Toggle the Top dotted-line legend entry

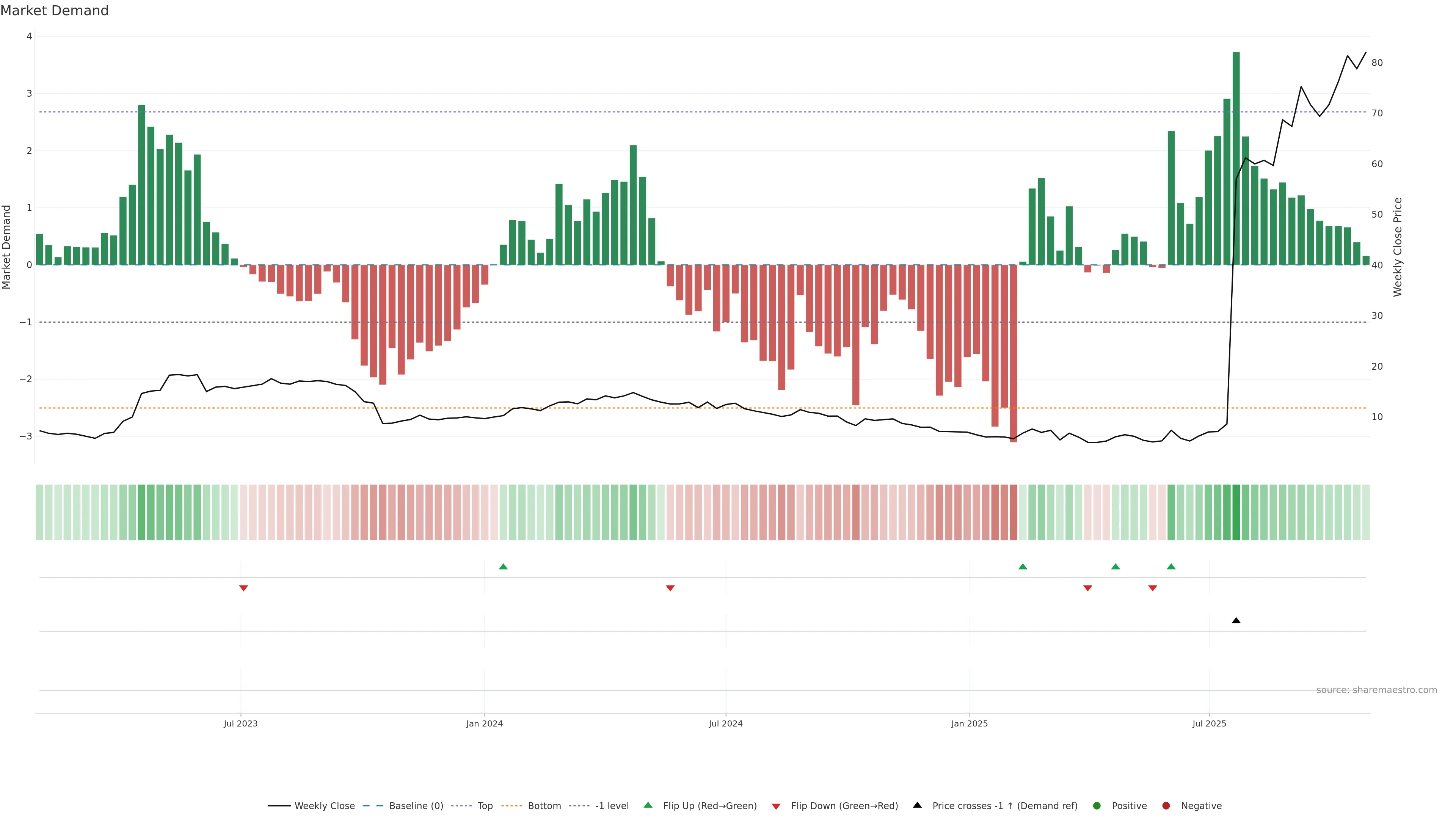485,805
